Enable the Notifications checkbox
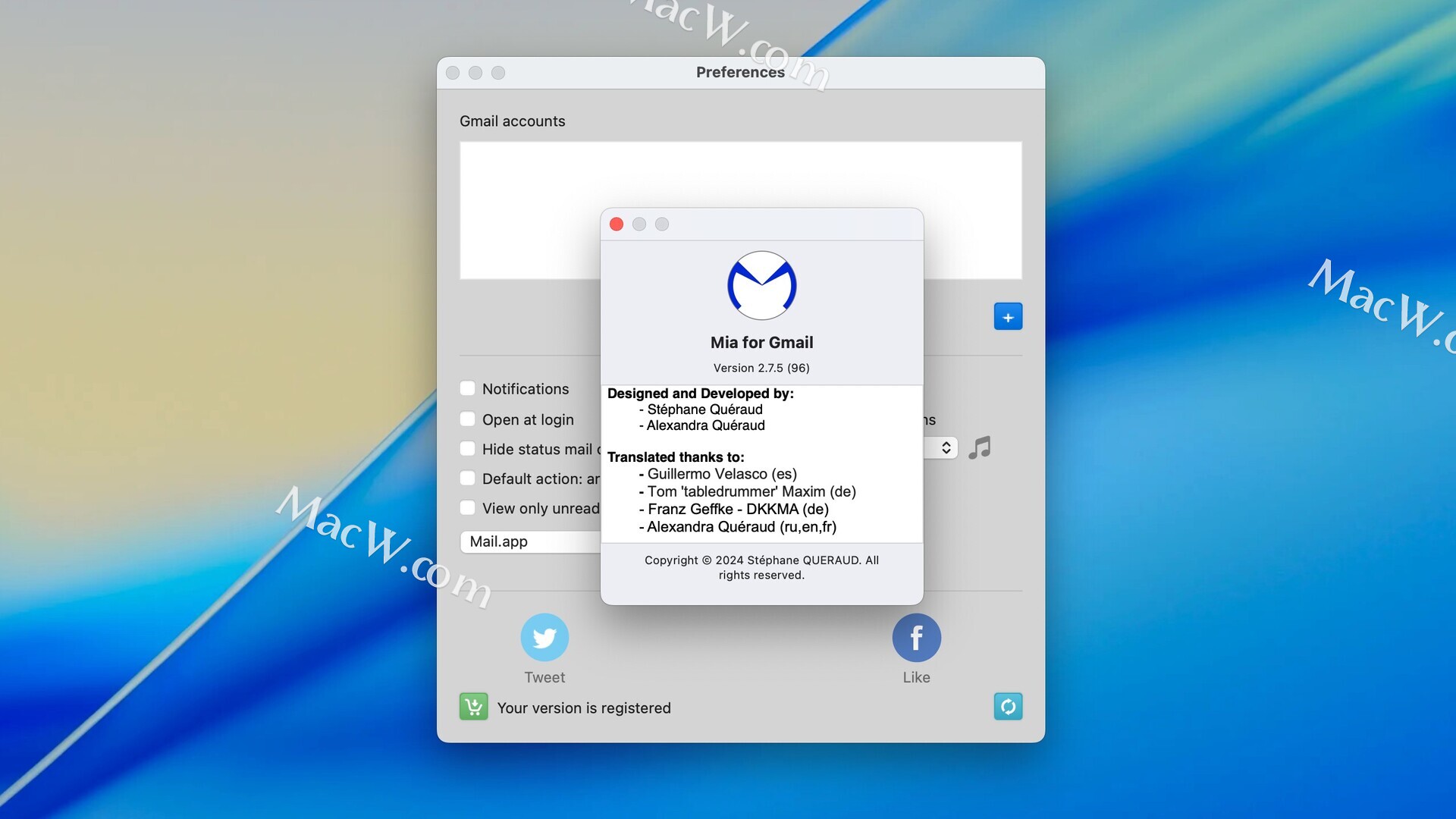Screen dimensions: 1456x819 click(468, 388)
